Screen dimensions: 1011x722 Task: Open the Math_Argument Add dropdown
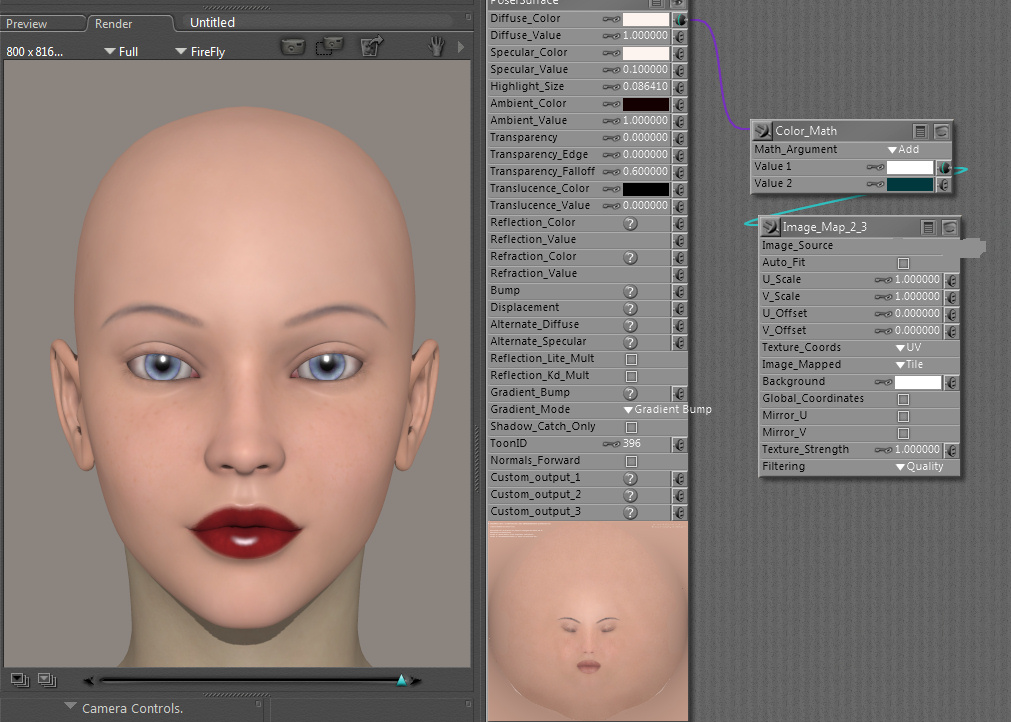903,149
